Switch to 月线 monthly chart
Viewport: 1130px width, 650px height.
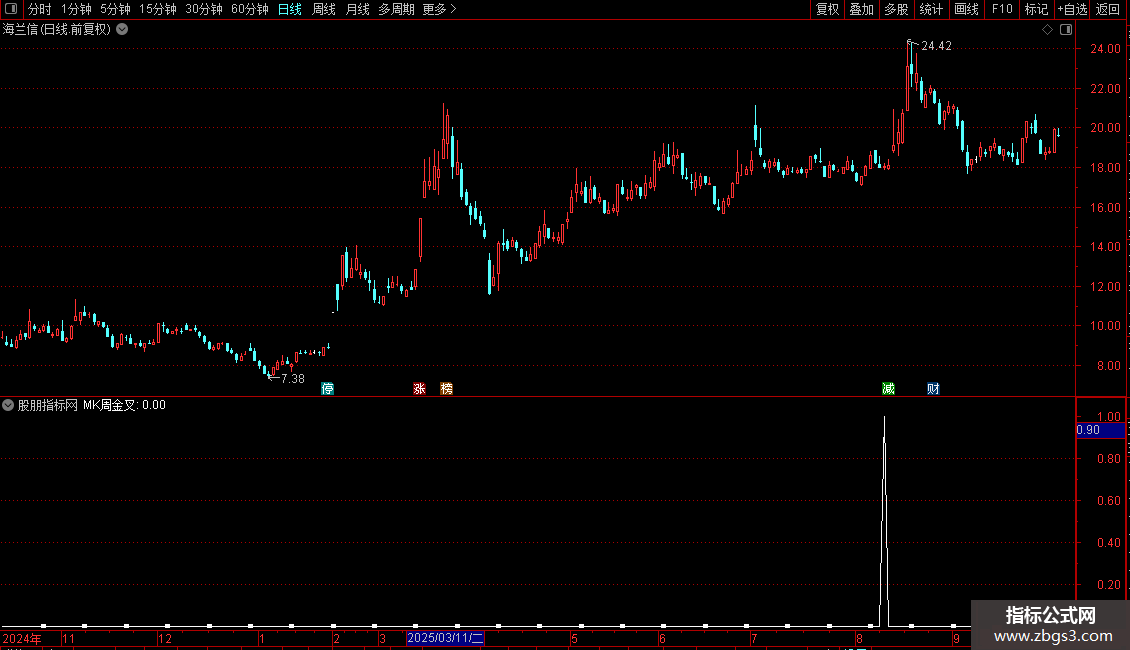click(x=357, y=9)
